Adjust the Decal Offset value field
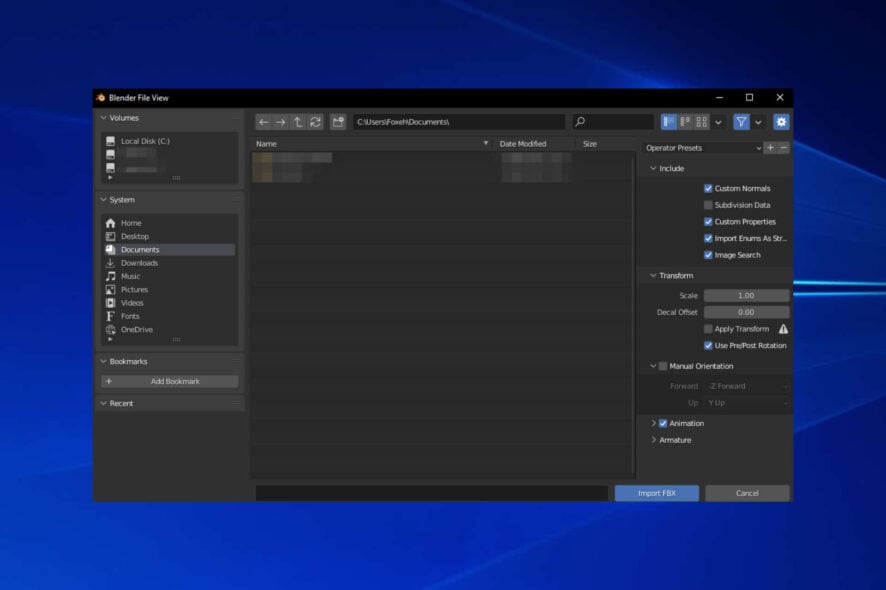 (x=746, y=312)
